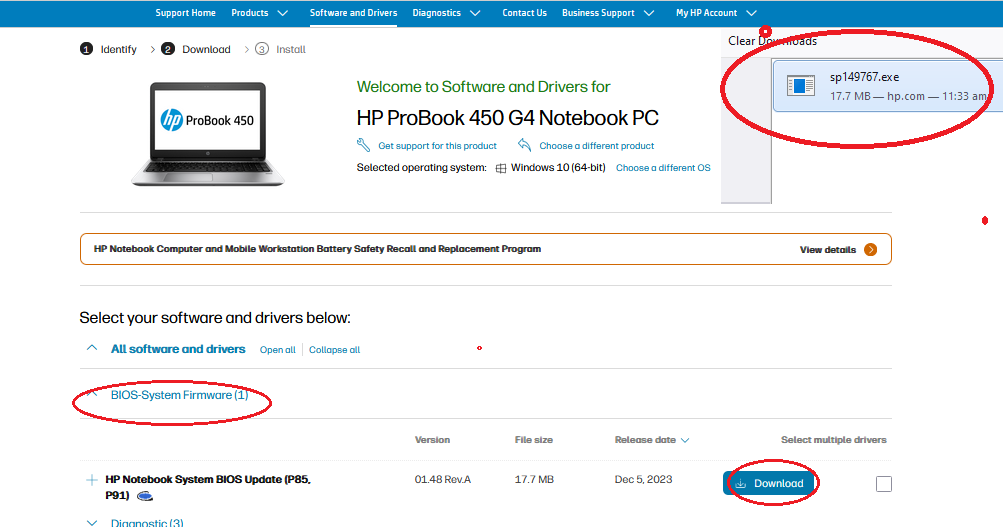This screenshot has width=1003, height=527.
Task: Tick the checkbox for BIOS Update row
Action: 883,484
